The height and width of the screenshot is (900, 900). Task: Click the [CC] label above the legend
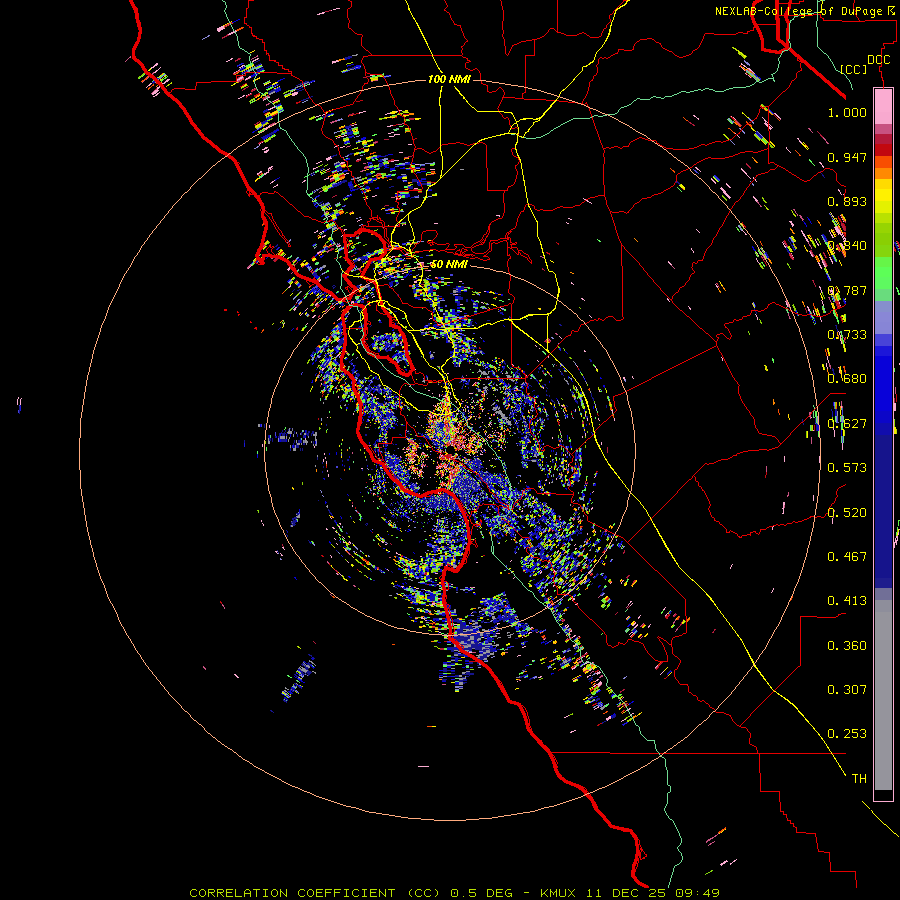tap(854, 69)
